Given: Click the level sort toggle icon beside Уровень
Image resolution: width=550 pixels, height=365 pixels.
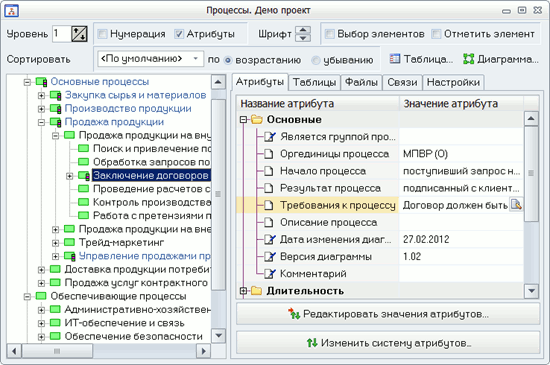Looking at the screenshot, I should [x=79, y=34].
